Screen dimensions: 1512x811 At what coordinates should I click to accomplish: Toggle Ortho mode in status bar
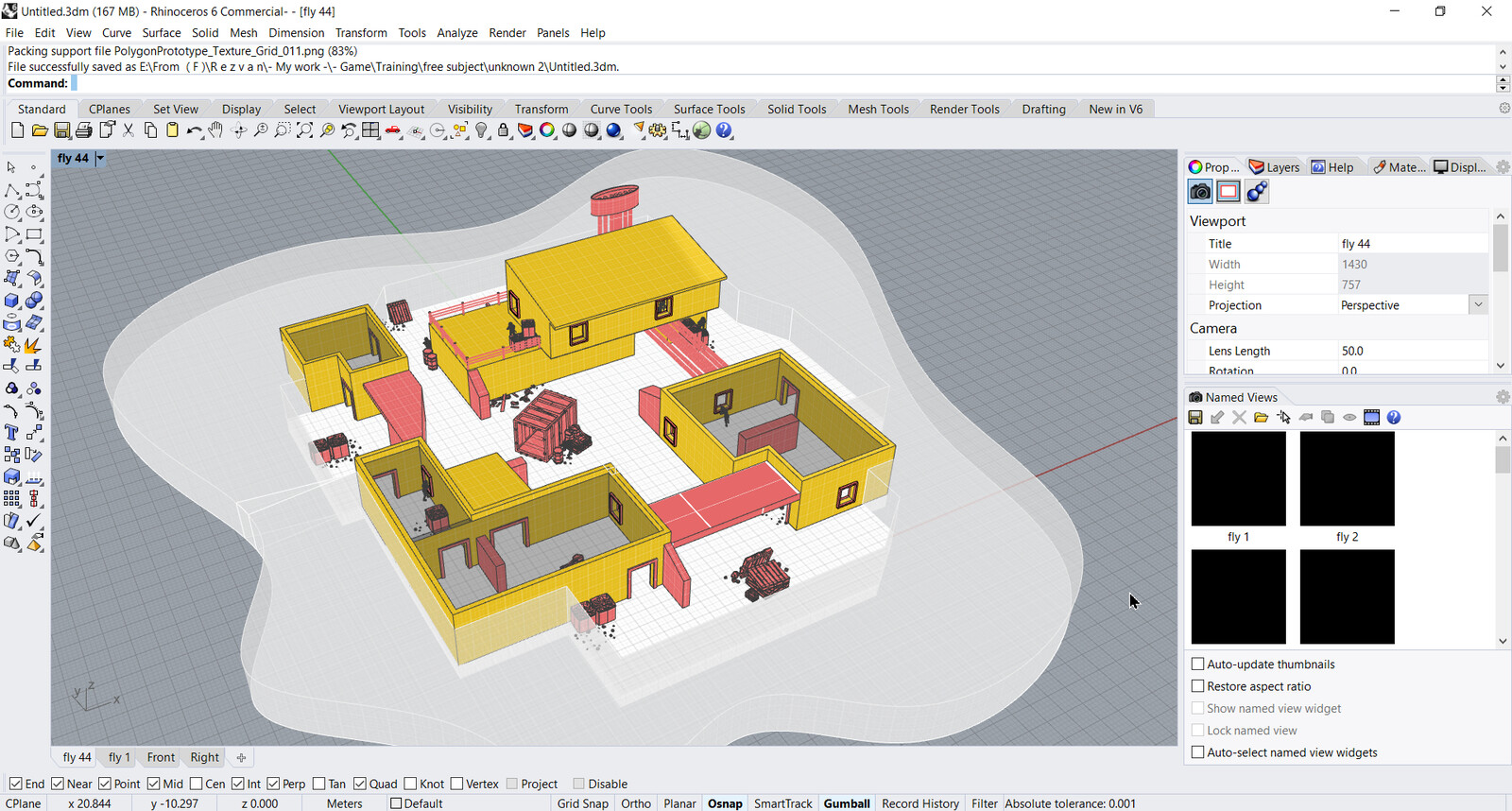[x=636, y=803]
